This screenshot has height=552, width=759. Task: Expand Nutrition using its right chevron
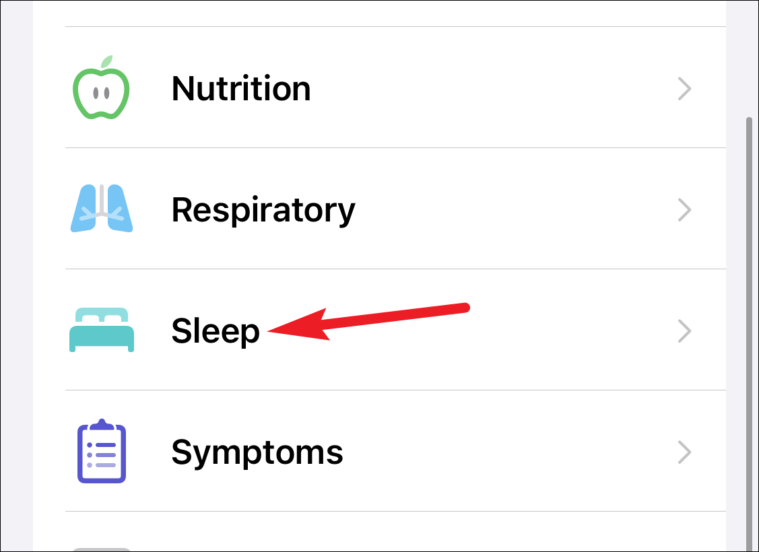(x=684, y=89)
